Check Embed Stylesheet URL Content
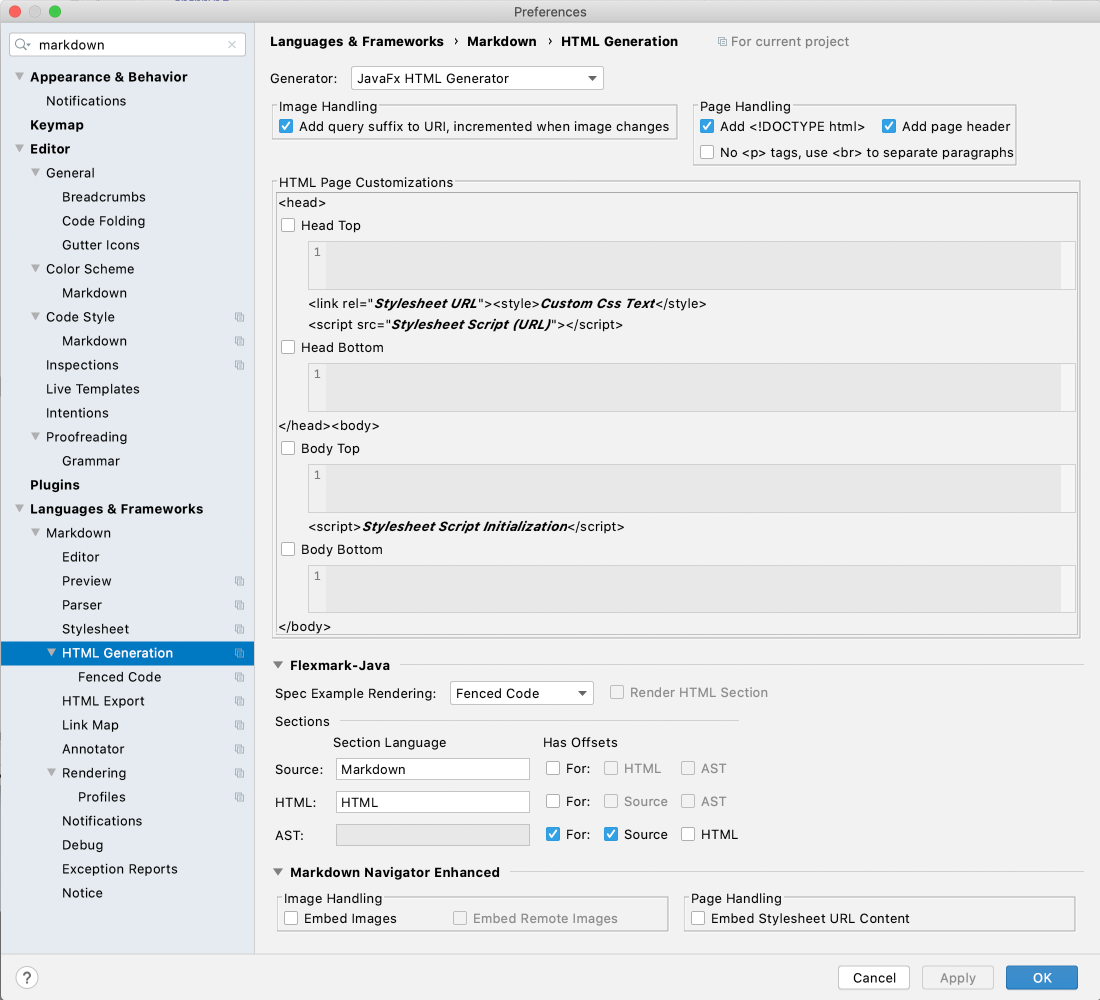 [x=698, y=918]
